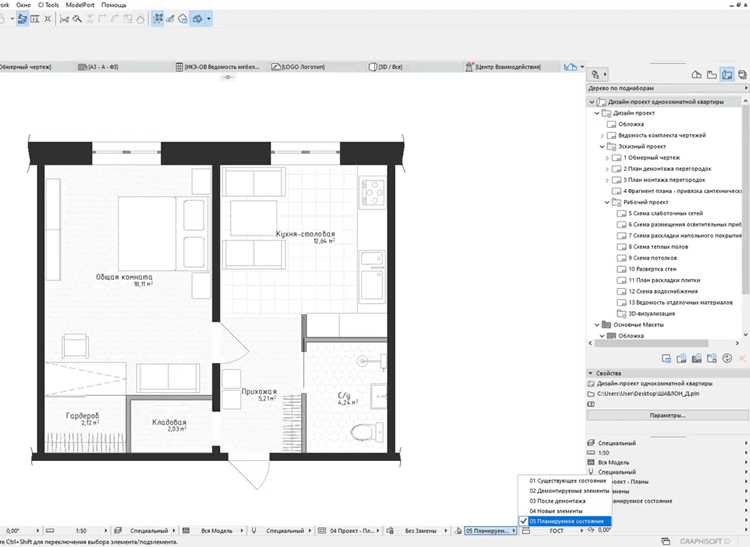
Task: Click the Navigator horizontal scrollbar
Action: pos(652,343)
